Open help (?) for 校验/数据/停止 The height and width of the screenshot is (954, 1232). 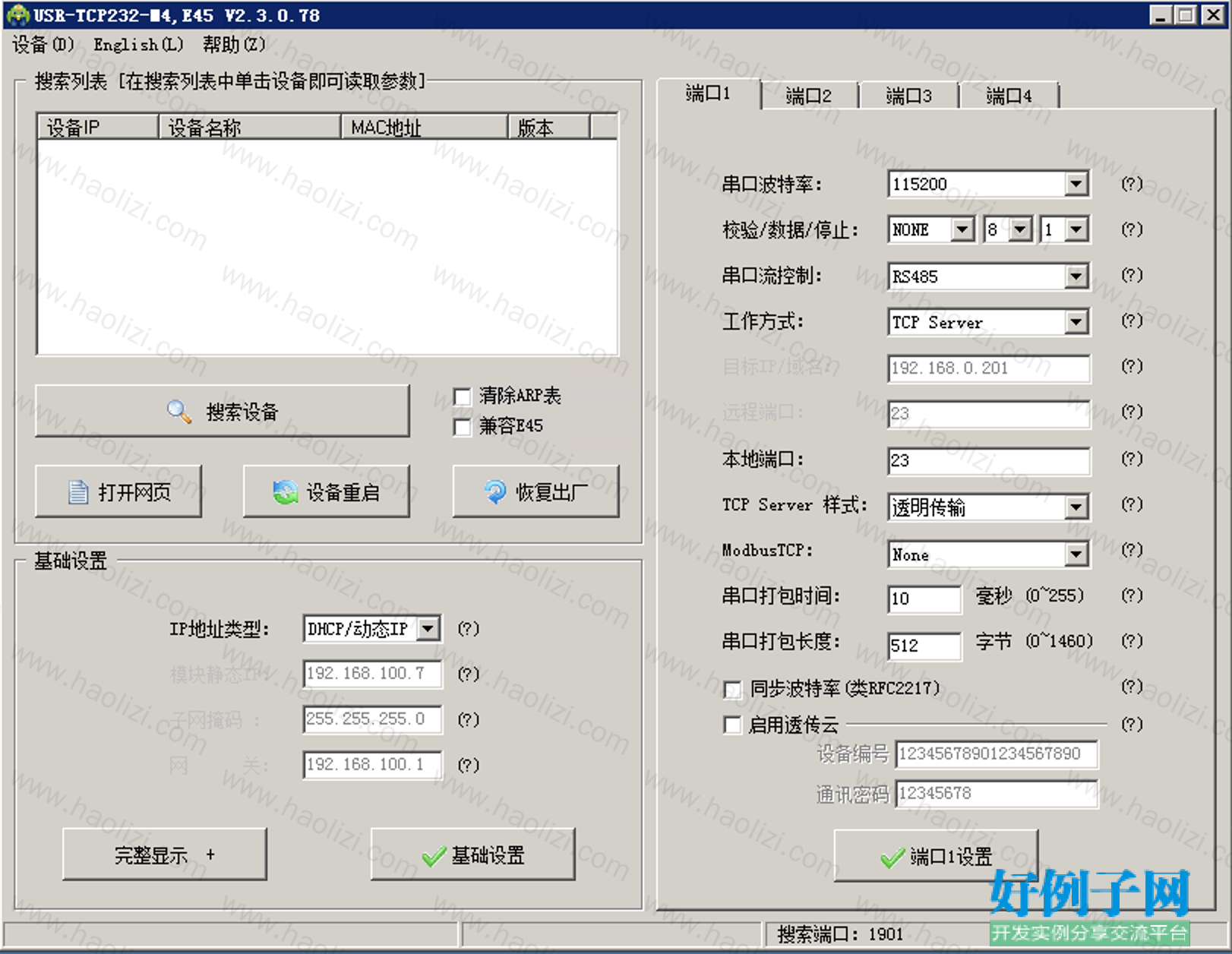1132,229
